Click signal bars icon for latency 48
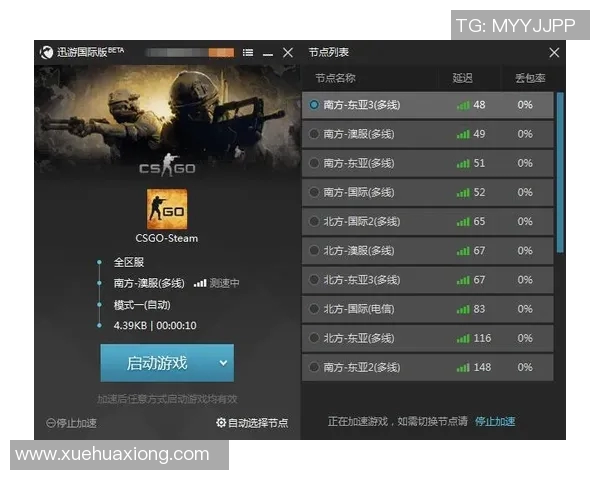The height and width of the screenshot is (480, 600). (x=463, y=105)
